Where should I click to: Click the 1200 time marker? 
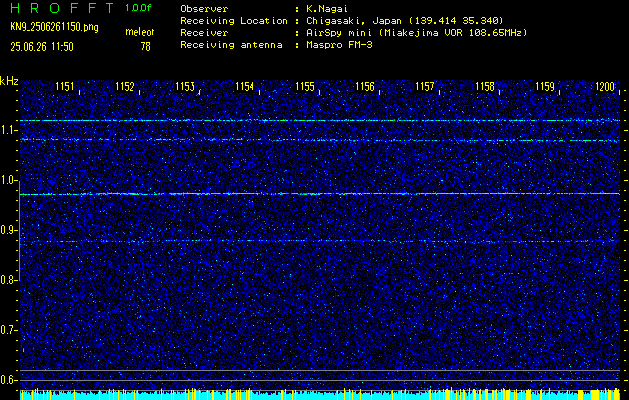tap(605, 86)
